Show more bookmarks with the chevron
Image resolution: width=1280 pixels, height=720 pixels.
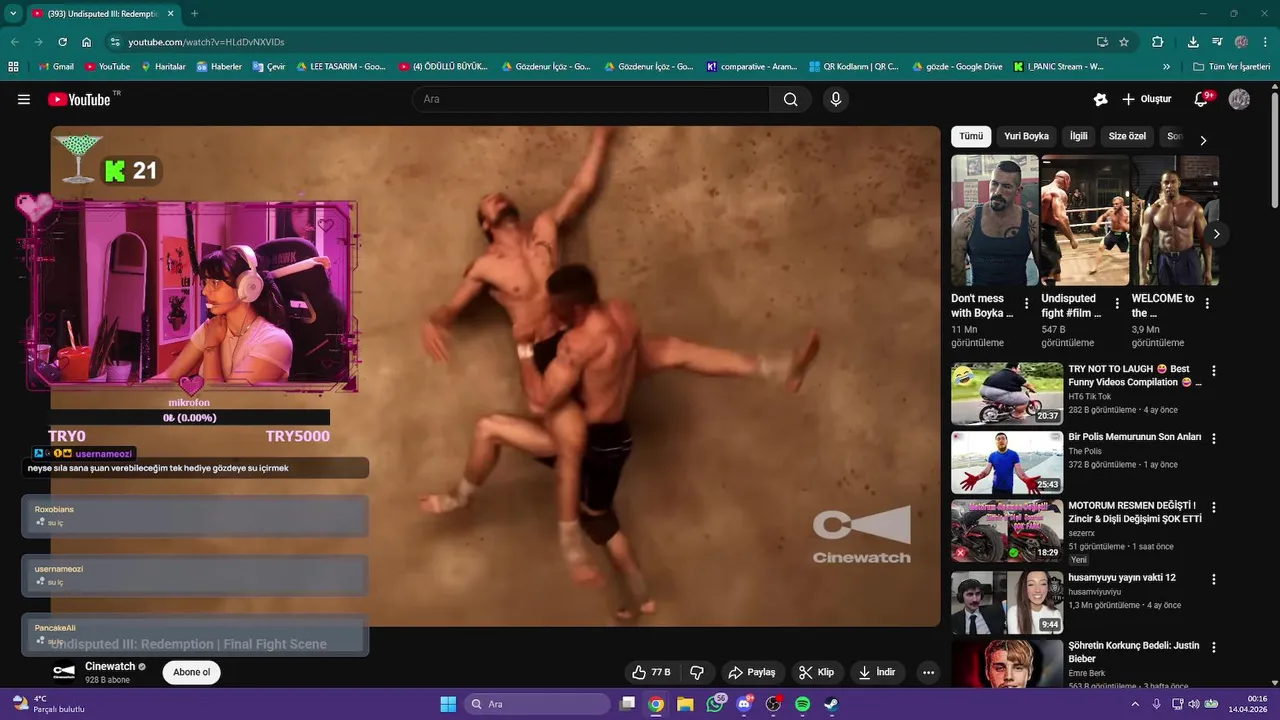pyautogui.click(x=1166, y=66)
